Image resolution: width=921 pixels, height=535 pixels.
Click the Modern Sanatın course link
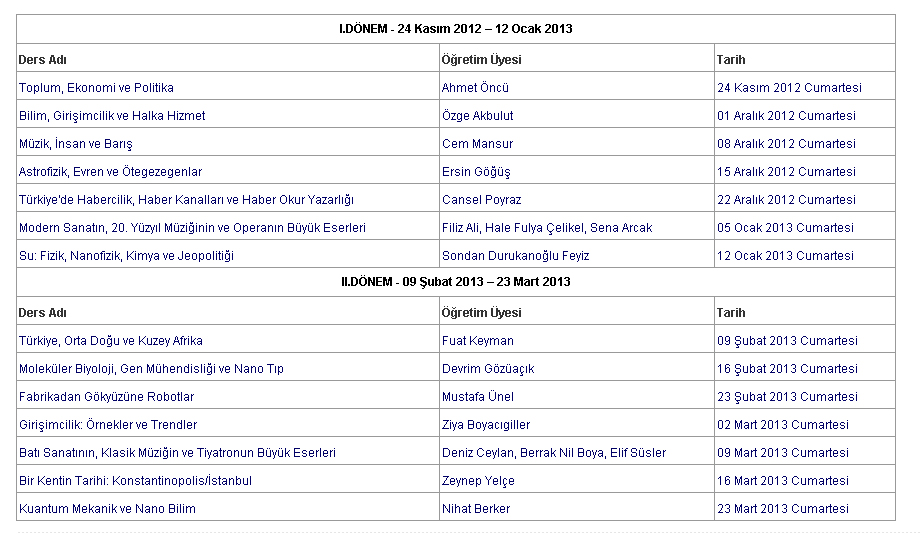click(192, 228)
